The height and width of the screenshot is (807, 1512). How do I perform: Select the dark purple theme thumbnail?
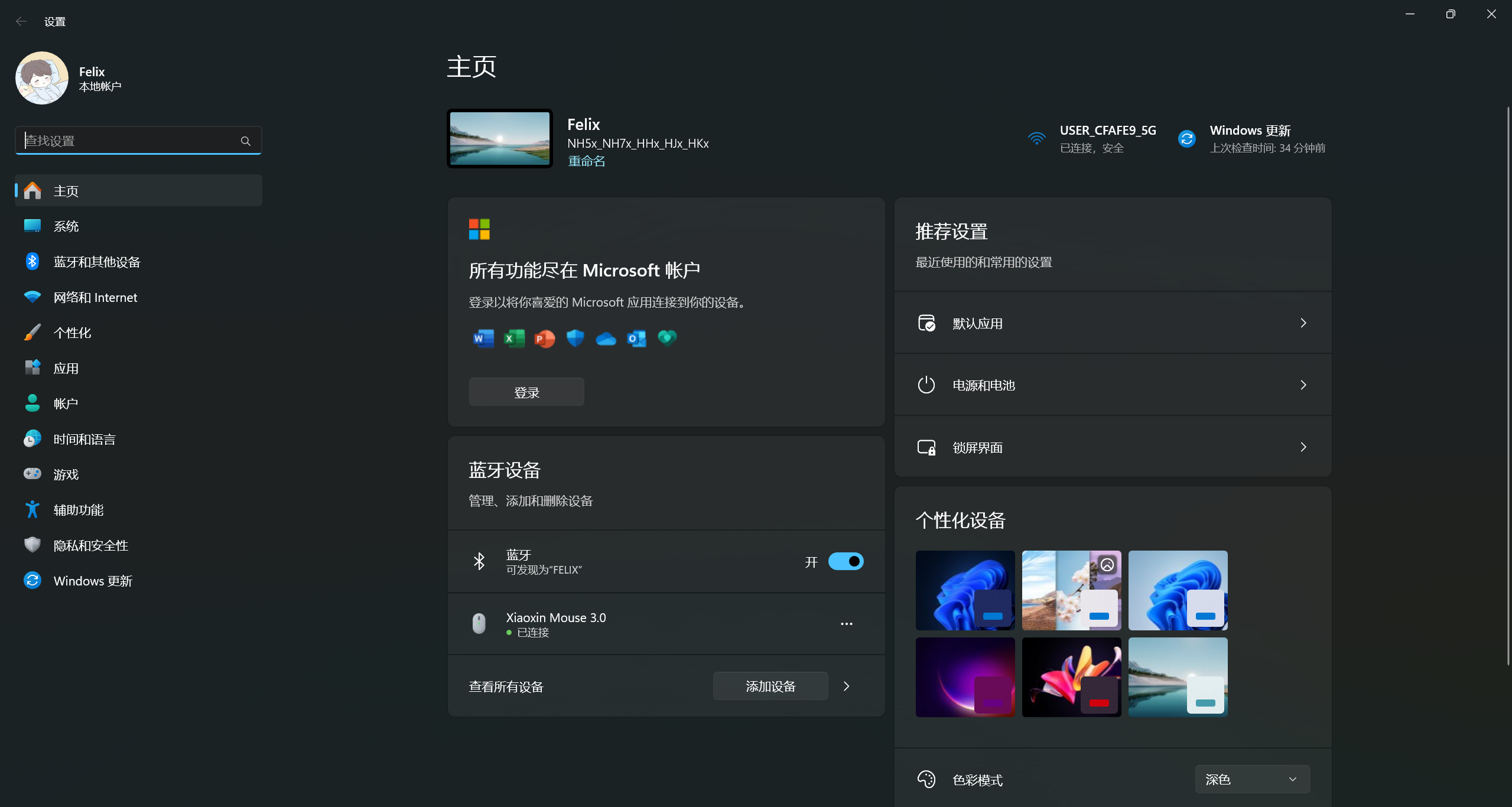(x=964, y=676)
